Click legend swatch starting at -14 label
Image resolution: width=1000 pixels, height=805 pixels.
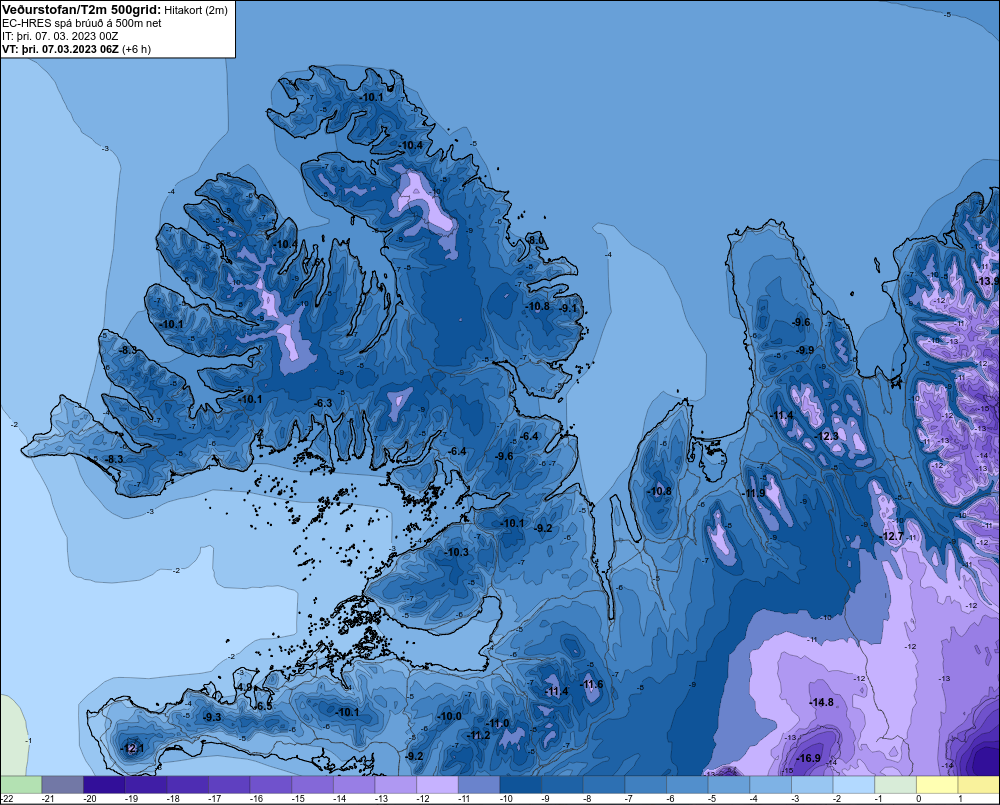point(354,785)
